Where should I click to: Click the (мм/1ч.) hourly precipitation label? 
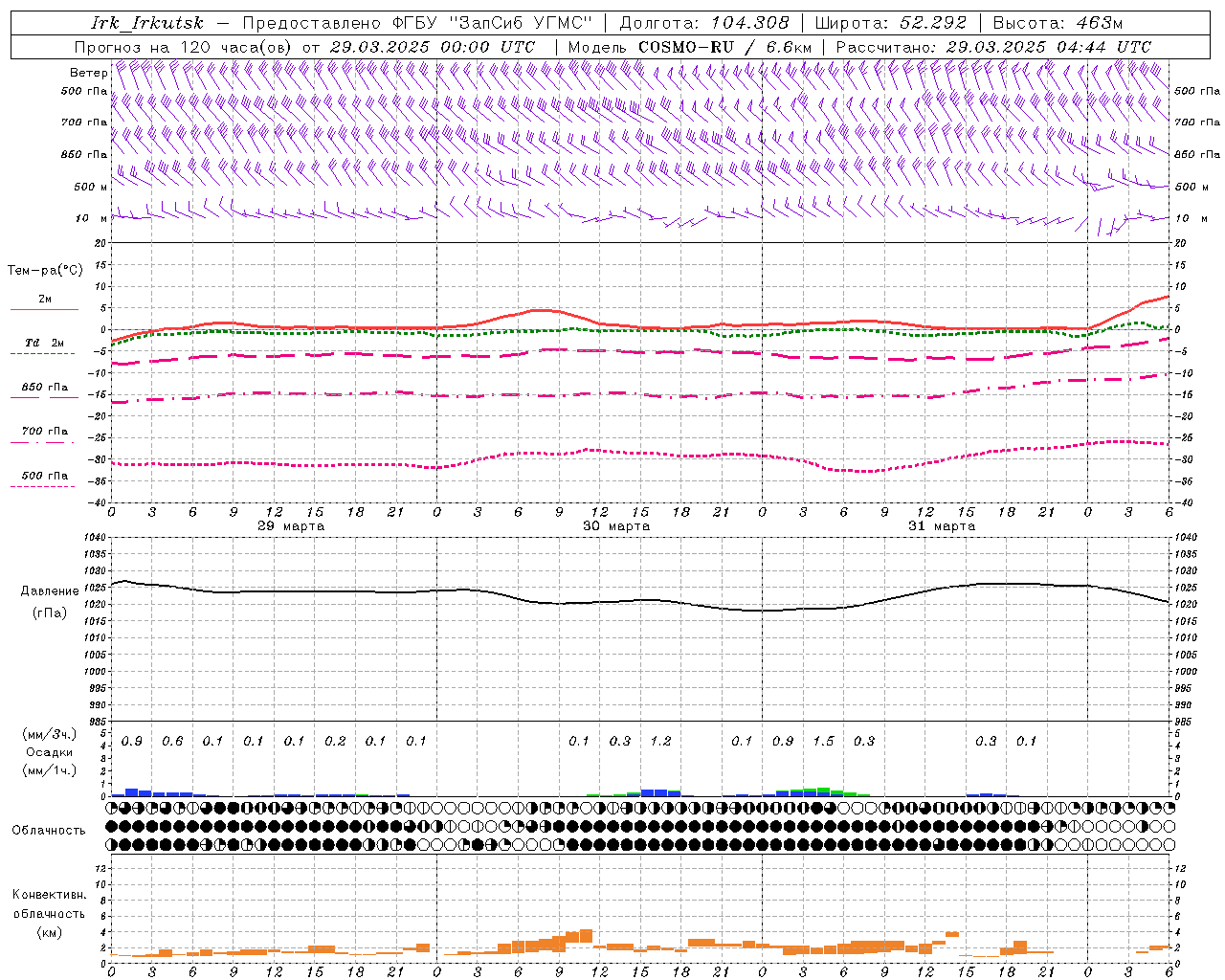50,770
